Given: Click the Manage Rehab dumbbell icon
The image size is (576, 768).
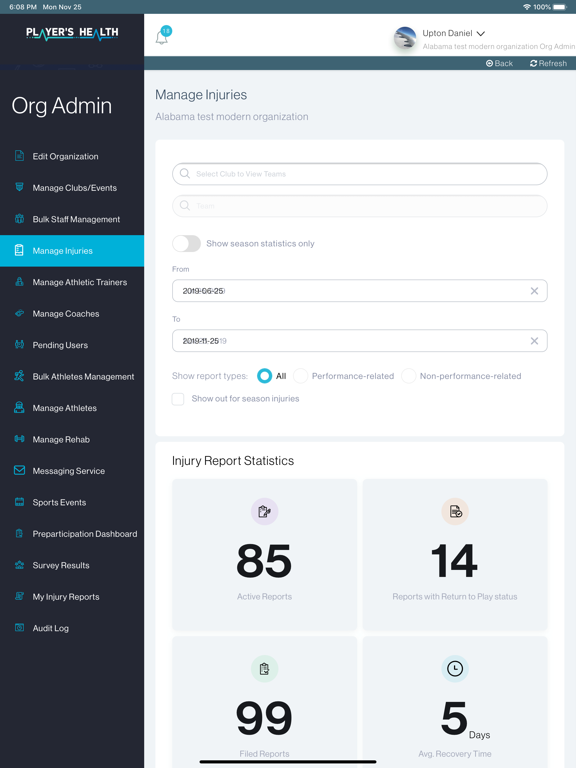Looking at the screenshot, I should pos(19,439).
